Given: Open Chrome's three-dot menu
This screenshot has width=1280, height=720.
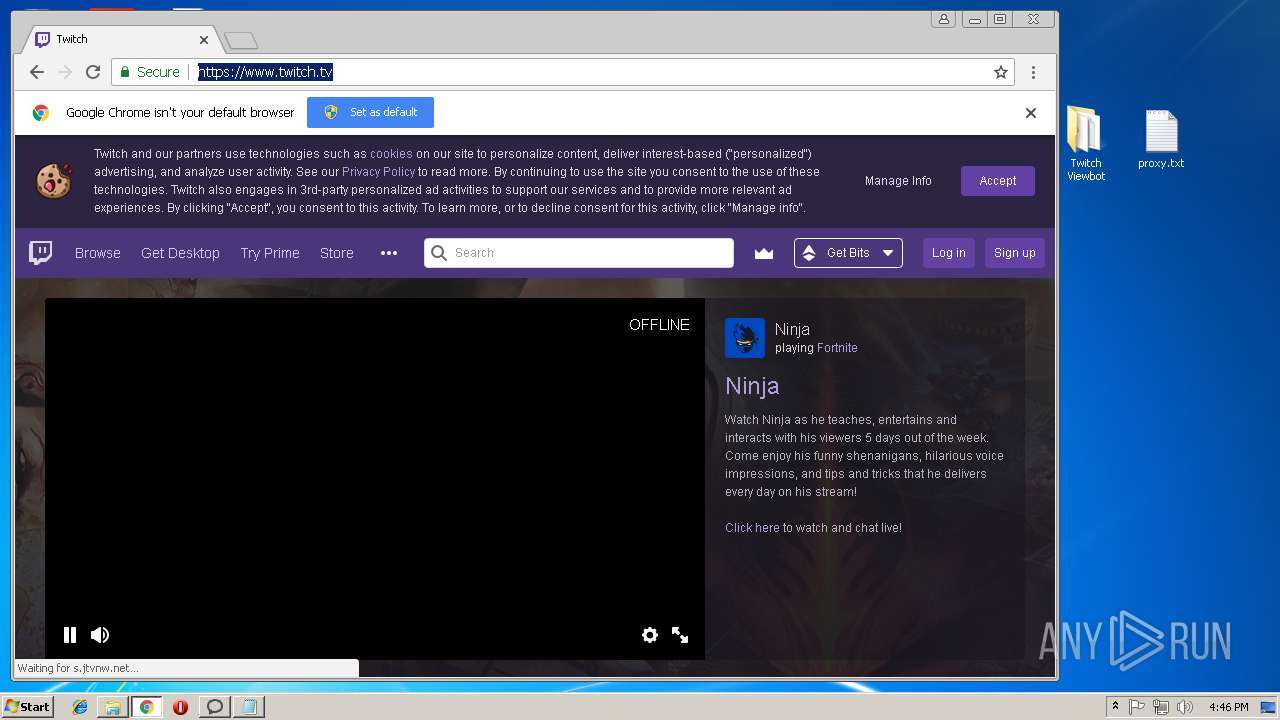Looking at the screenshot, I should pyautogui.click(x=1033, y=72).
